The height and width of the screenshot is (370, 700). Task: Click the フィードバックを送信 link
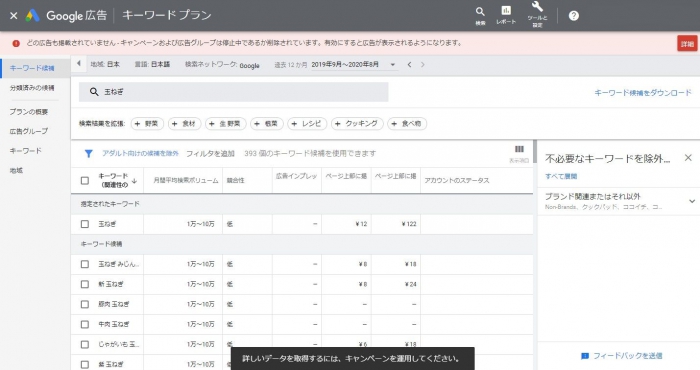[627, 356]
